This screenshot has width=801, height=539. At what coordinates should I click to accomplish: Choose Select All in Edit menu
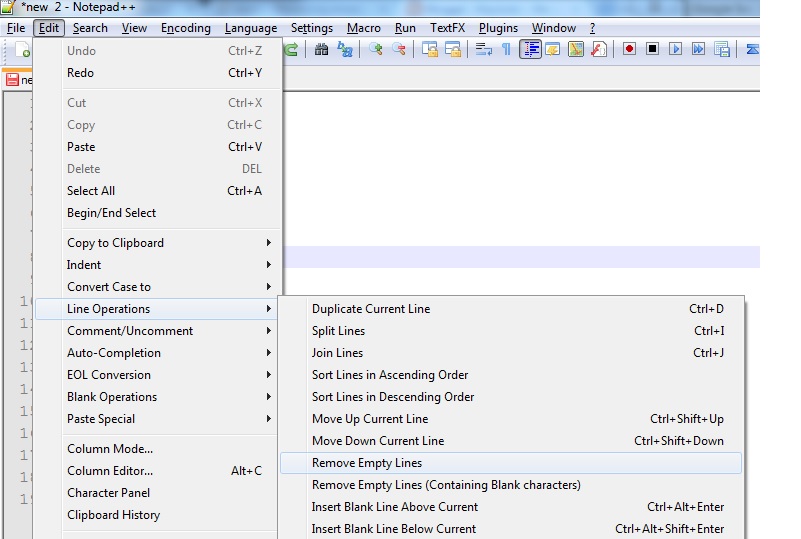(158, 191)
